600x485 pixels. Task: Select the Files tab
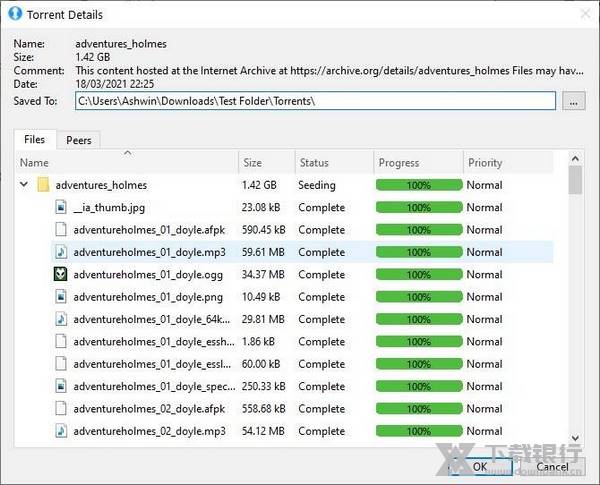[x=34, y=140]
